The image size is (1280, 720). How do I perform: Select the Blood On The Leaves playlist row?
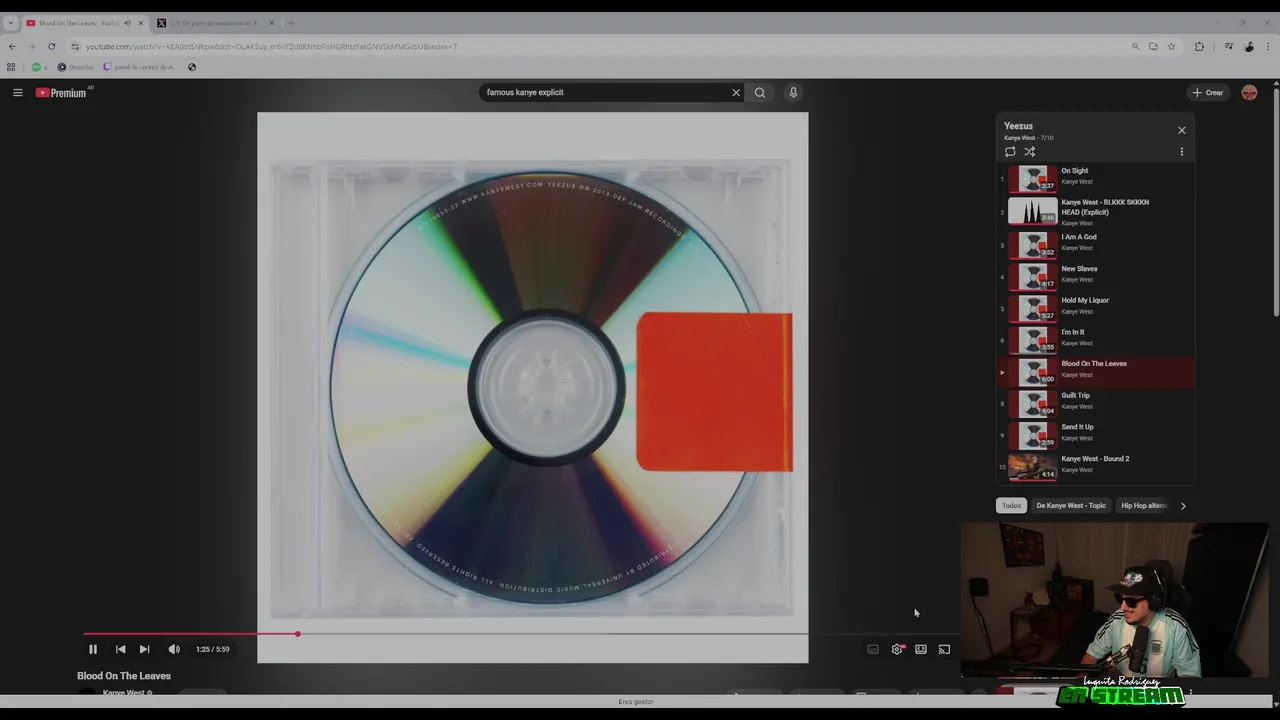coord(1096,371)
